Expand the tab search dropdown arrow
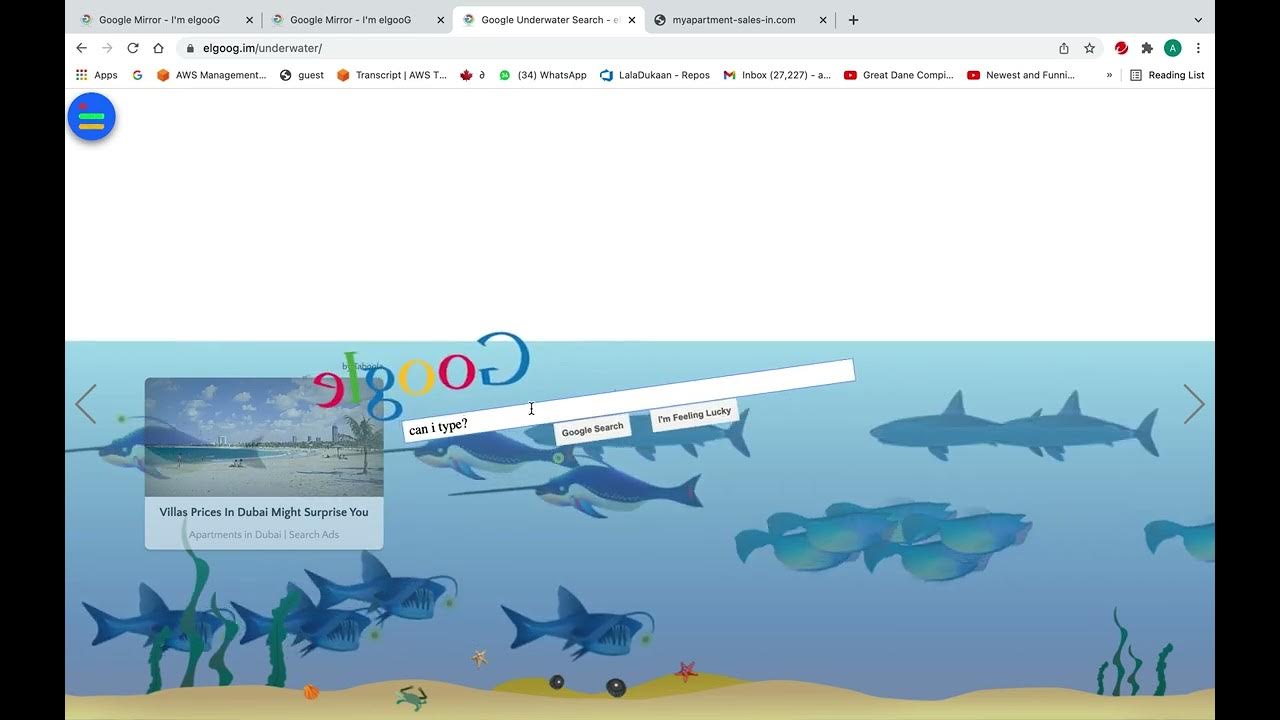This screenshot has height=720, width=1280. coord(1198,20)
